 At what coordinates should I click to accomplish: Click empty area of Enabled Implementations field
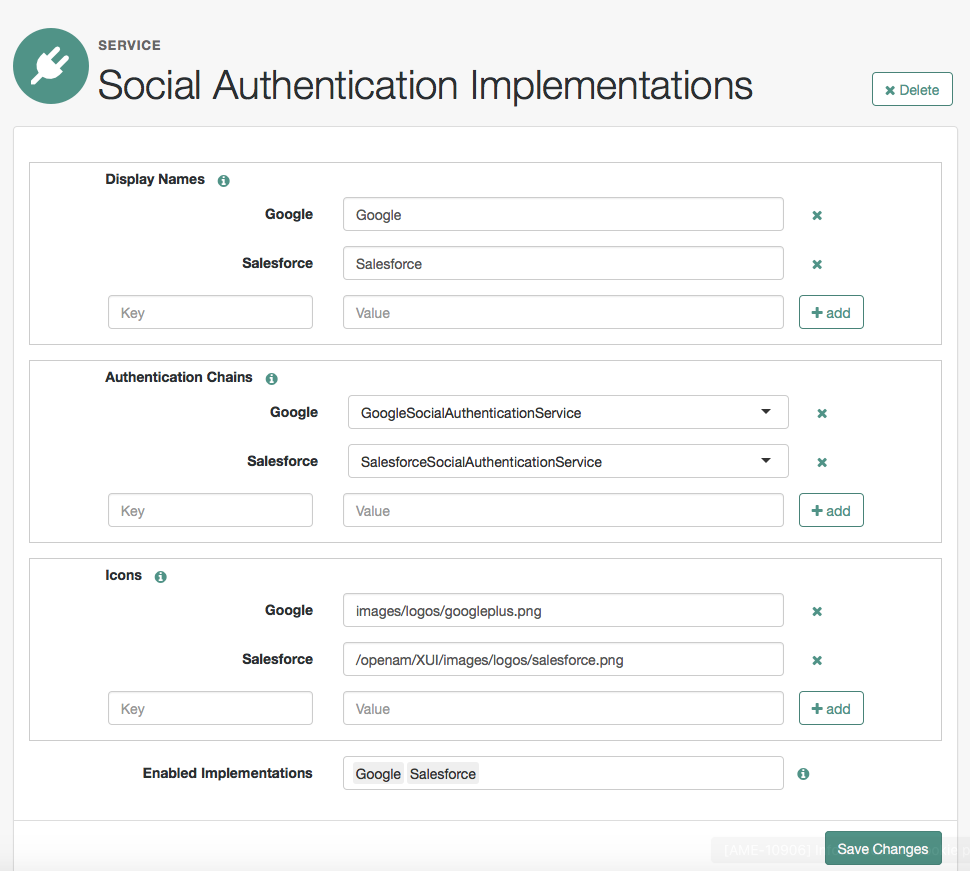[631, 773]
